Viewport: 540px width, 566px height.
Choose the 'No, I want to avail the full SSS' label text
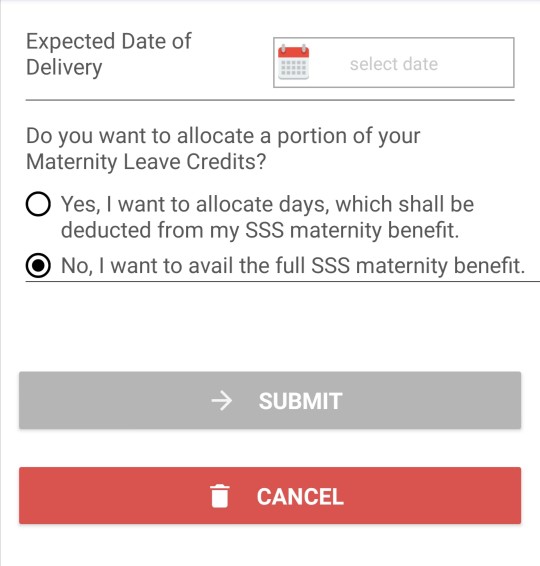click(x=293, y=266)
